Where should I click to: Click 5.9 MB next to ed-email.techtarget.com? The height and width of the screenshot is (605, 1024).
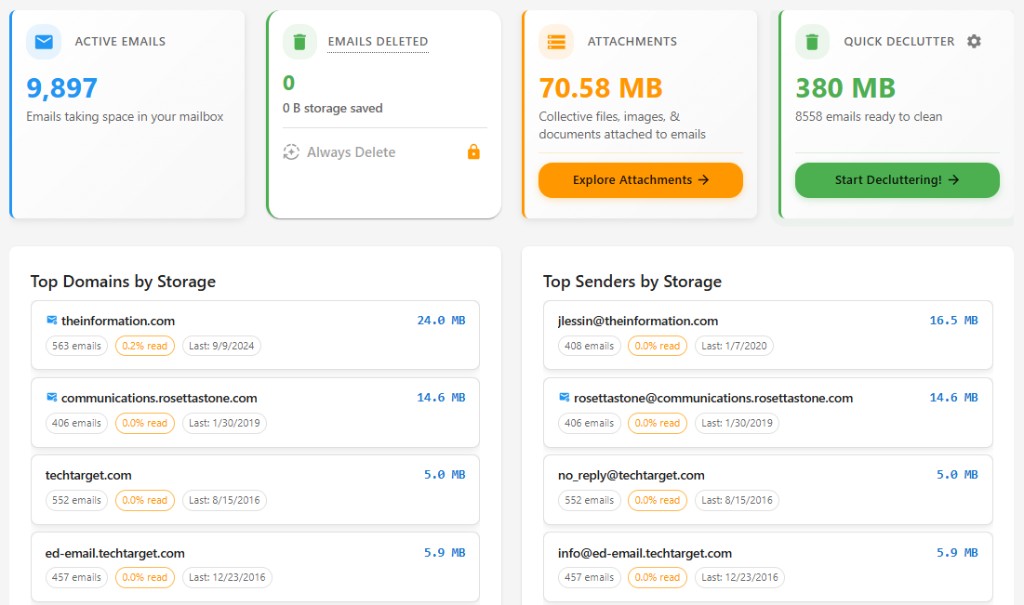pos(444,551)
